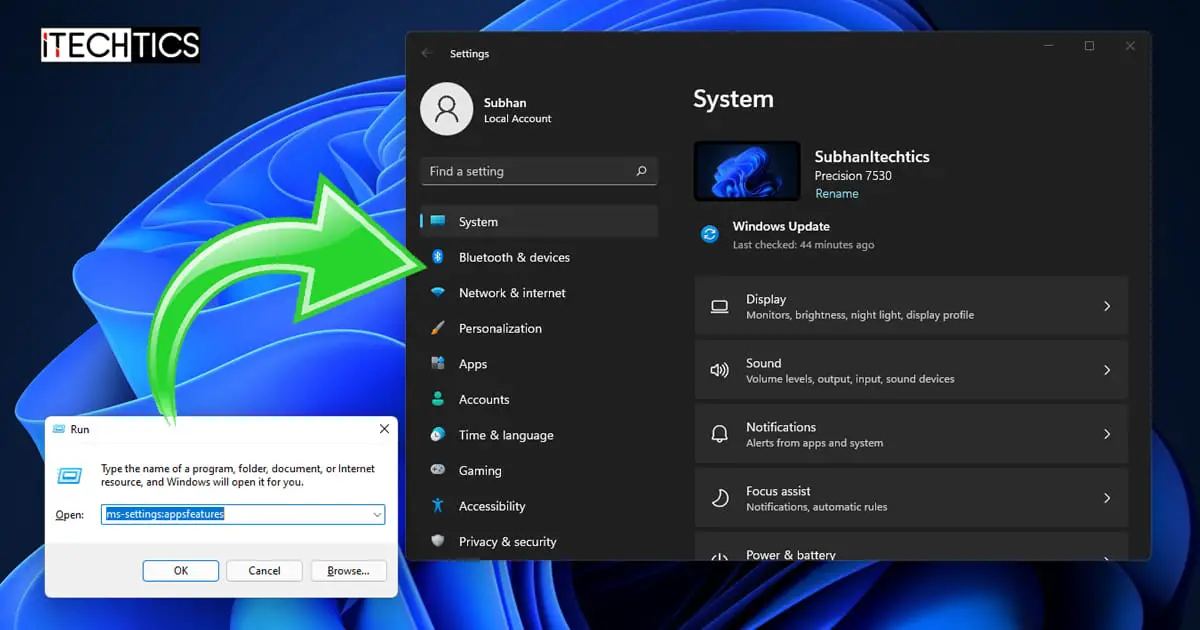Maximize the Settings window
The image size is (1200, 630).
click(x=1089, y=46)
